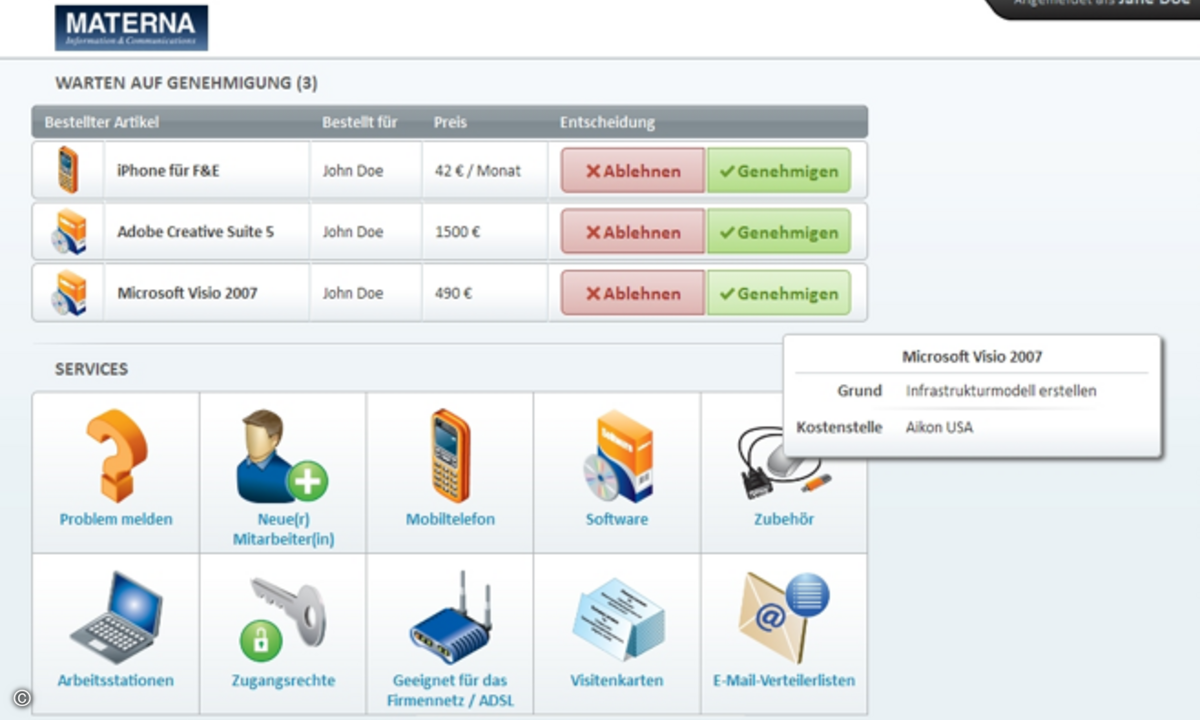Click the Aikon USA cost center value
Screen dimensions: 1200x720
pyautogui.click(x=939, y=427)
